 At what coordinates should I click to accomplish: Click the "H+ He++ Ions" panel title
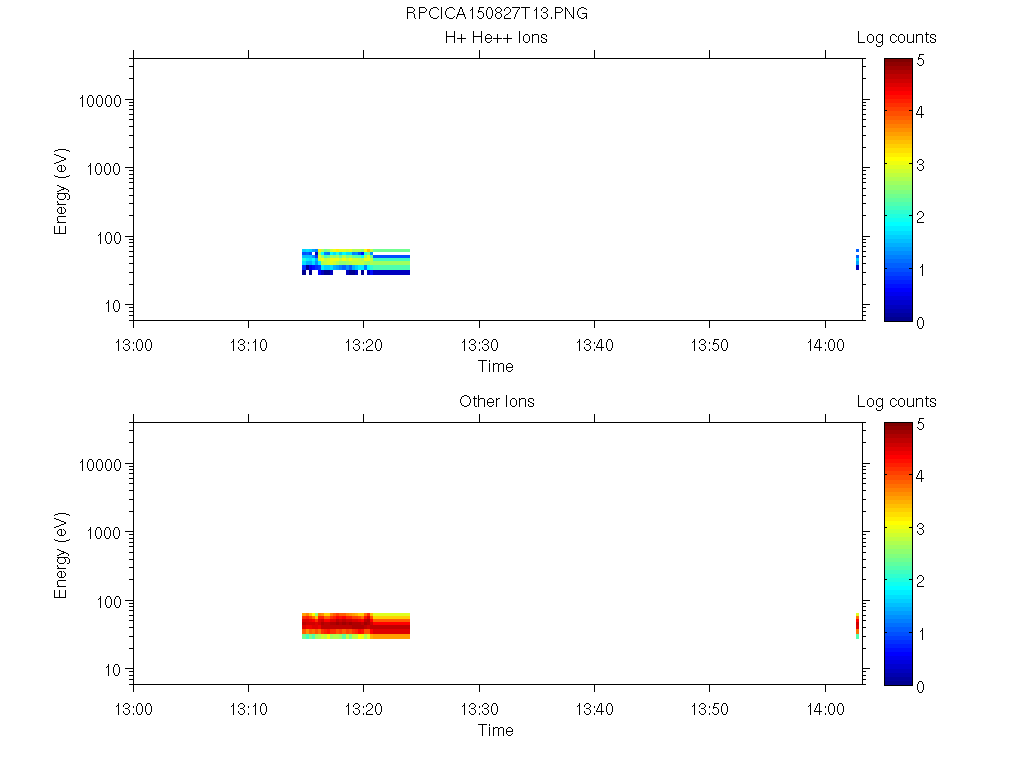[496, 37]
